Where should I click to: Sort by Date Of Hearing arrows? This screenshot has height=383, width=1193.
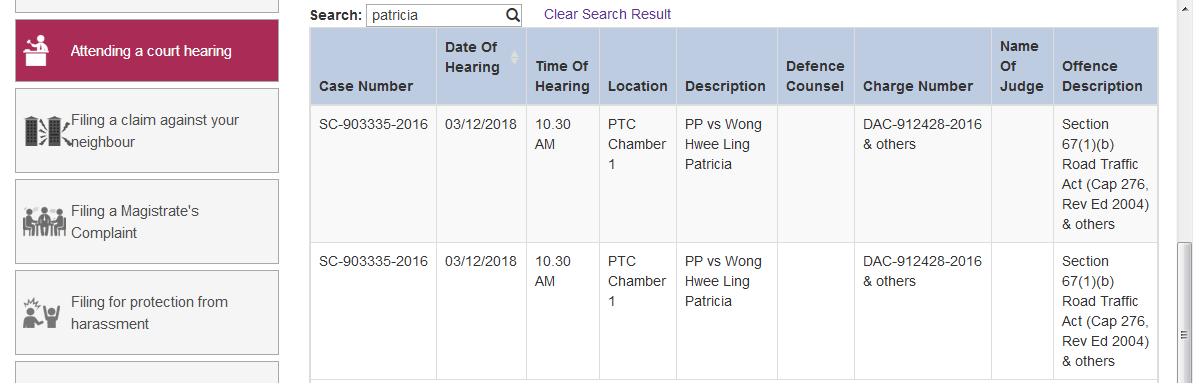(514, 57)
